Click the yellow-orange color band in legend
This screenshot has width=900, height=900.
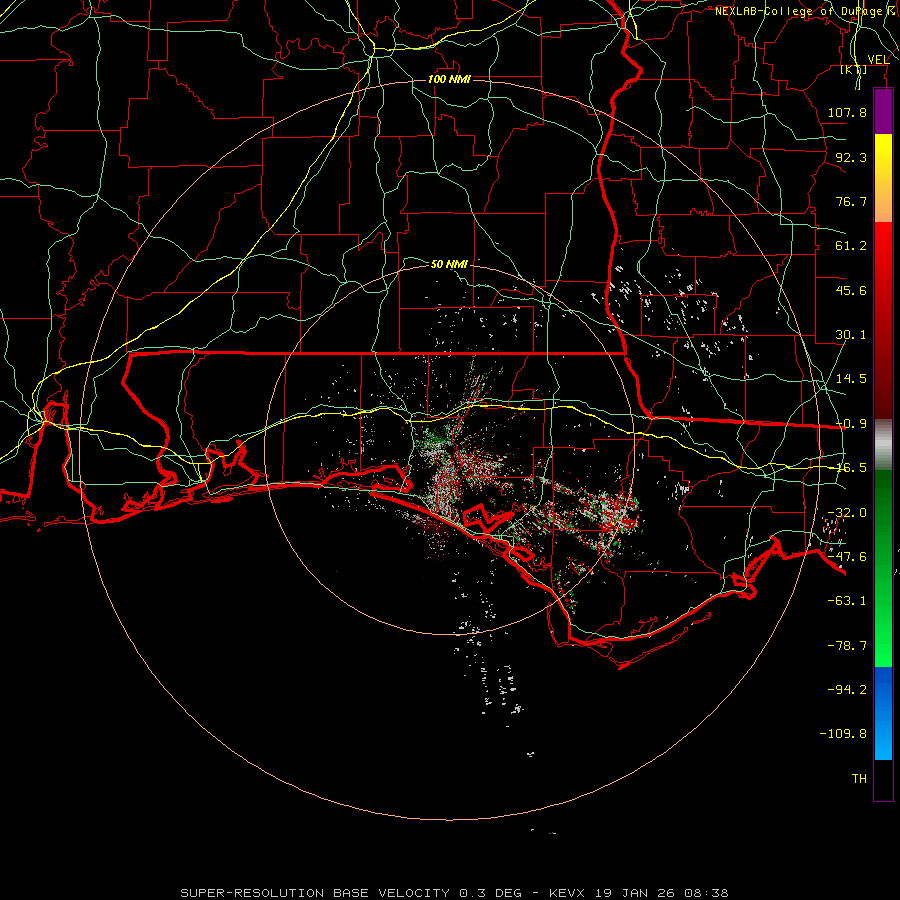pyautogui.click(x=883, y=178)
